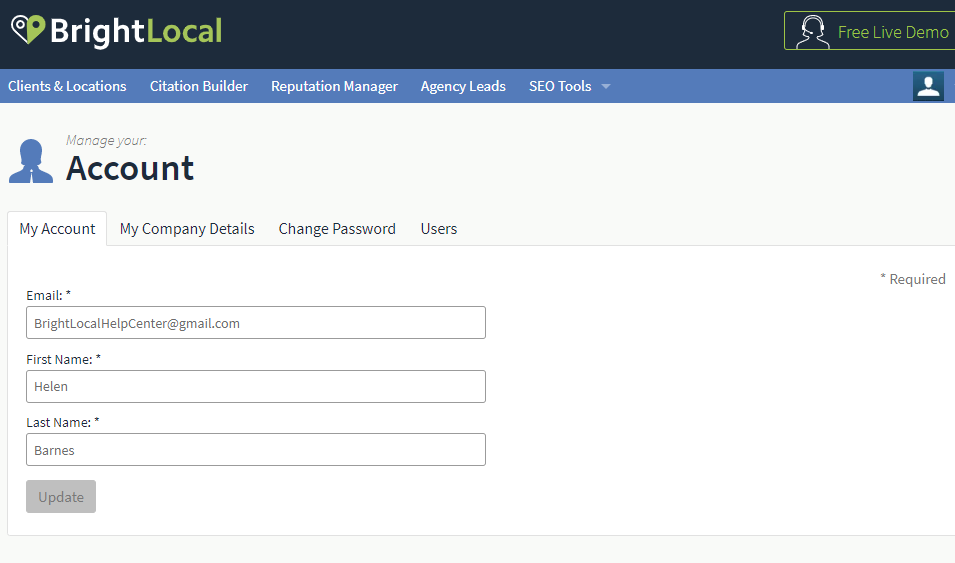This screenshot has width=955, height=563.
Task: Open Reputation Manager
Action: click(334, 86)
